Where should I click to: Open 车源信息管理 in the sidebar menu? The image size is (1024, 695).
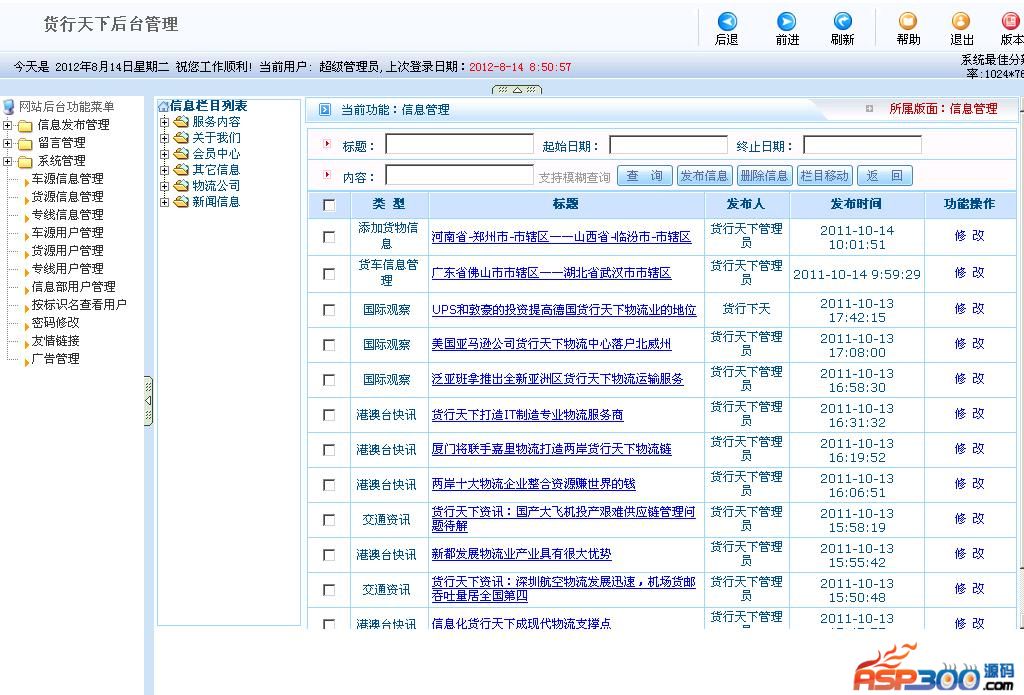coord(67,179)
